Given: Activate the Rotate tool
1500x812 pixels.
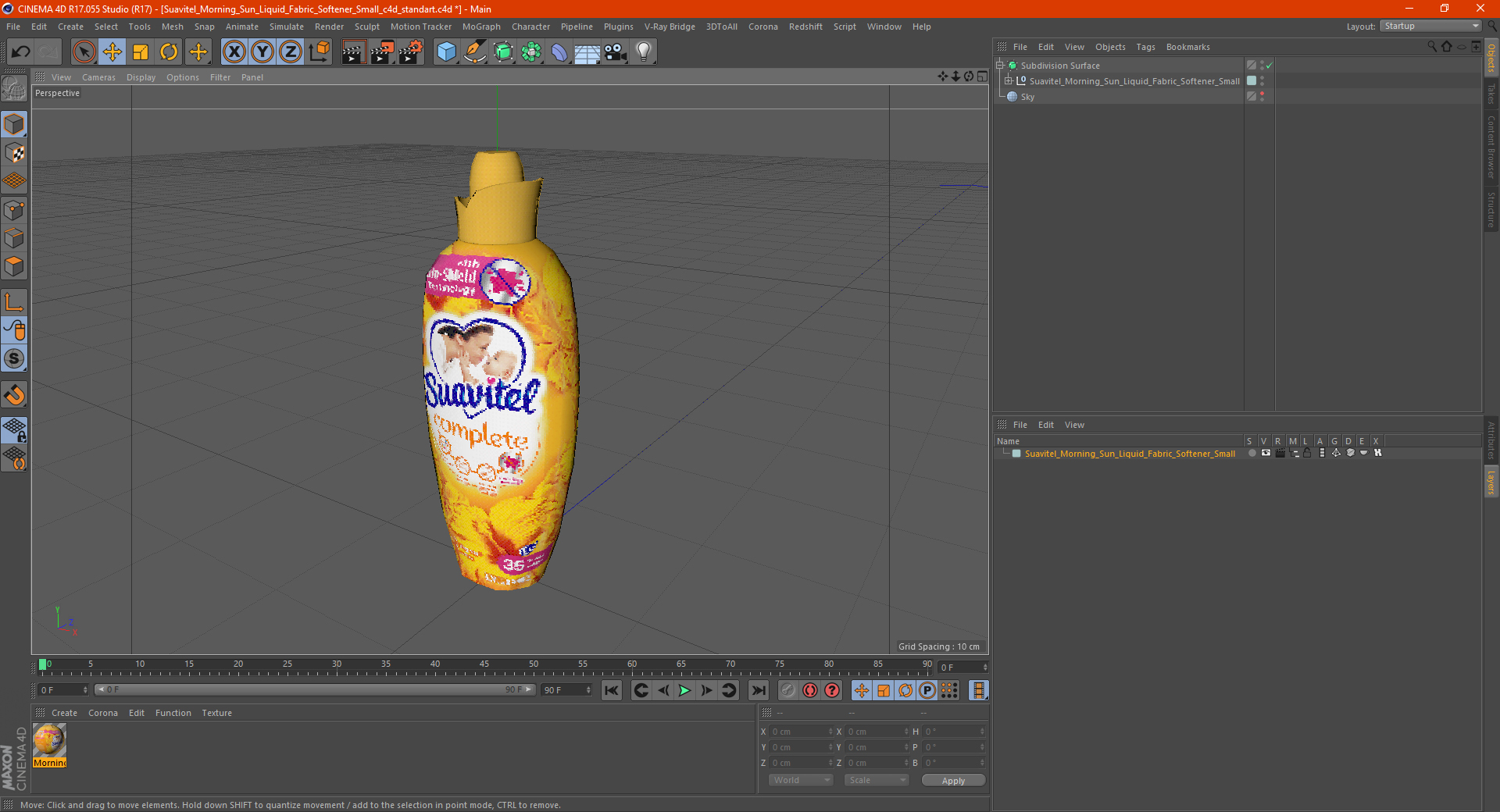Looking at the screenshot, I should coord(169,52).
